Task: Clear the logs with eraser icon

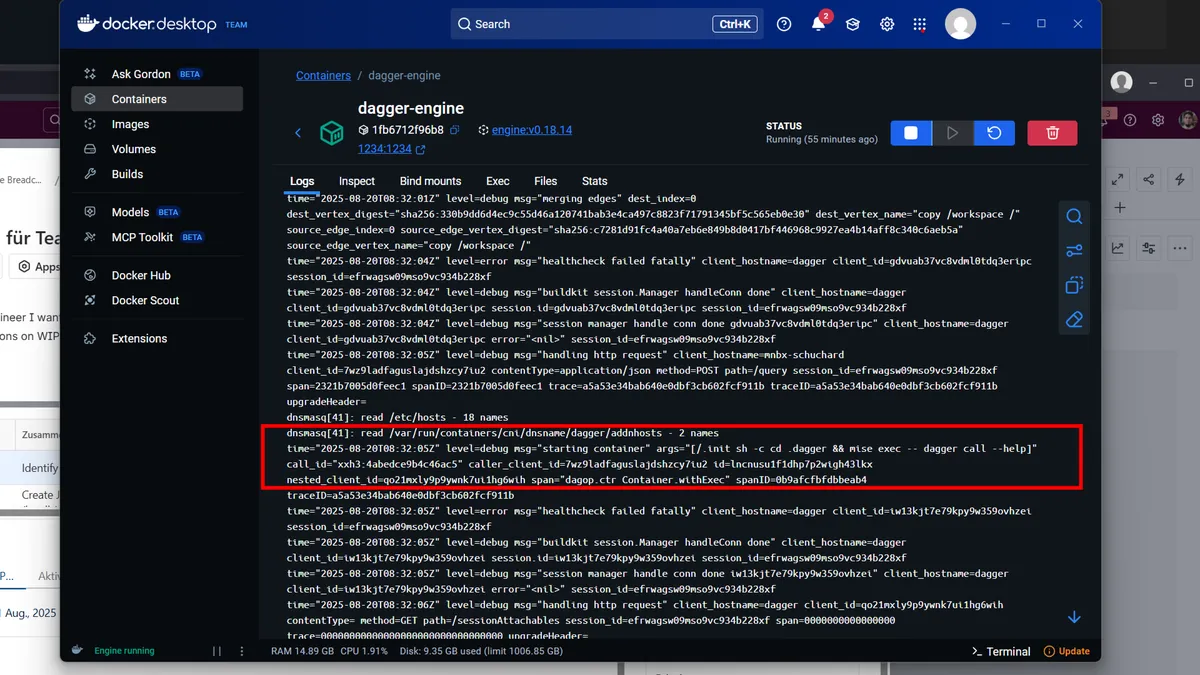Action: (x=1074, y=319)
